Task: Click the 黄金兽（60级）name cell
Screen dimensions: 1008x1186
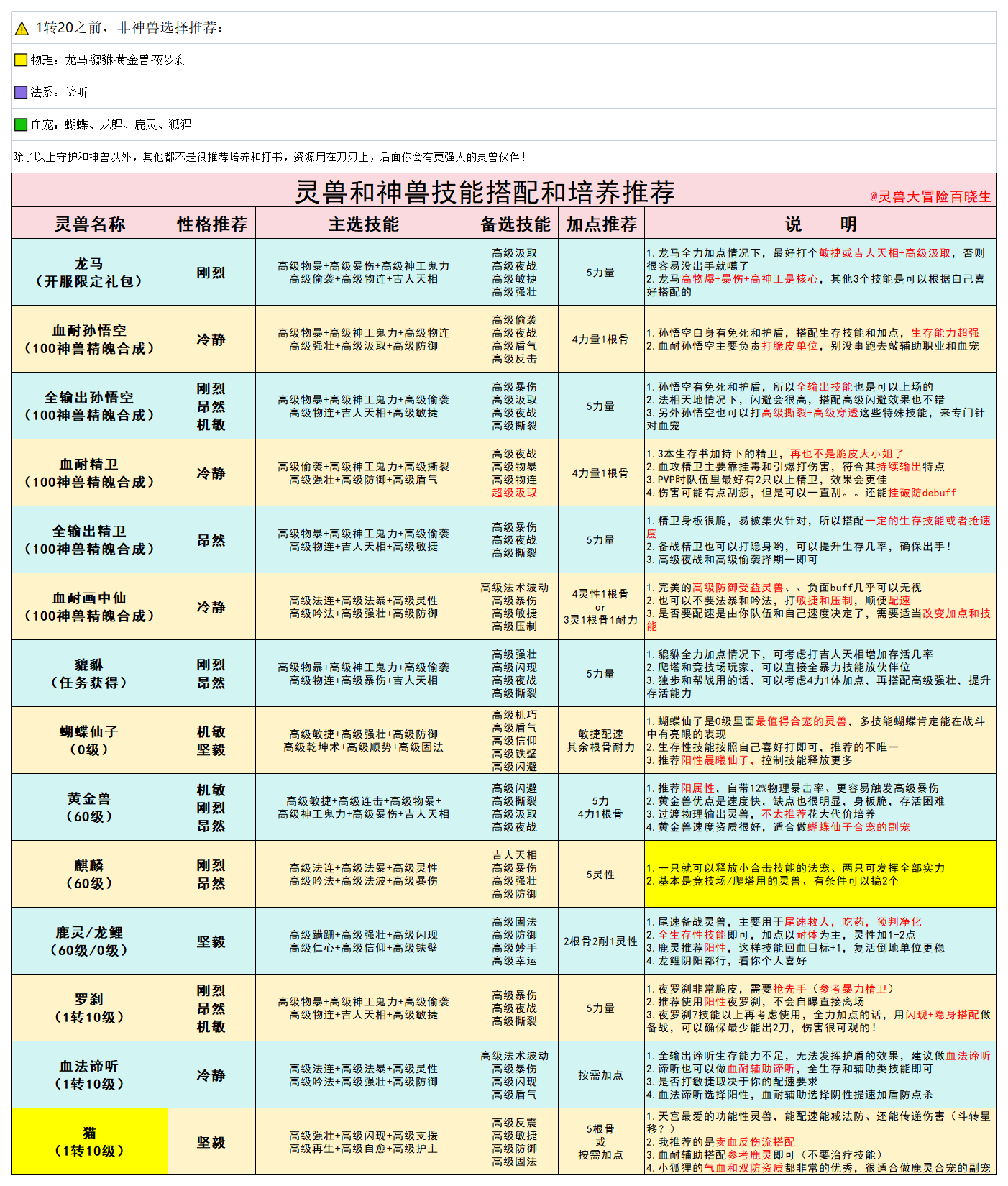Action: point(90,808)
